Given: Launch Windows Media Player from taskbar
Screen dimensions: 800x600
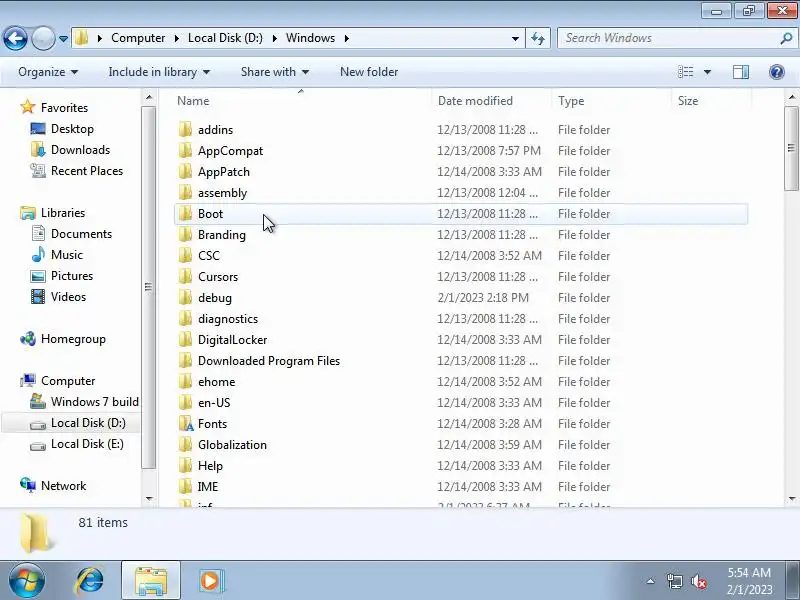Looking at the screenshot, I should (x=210, y=581).
